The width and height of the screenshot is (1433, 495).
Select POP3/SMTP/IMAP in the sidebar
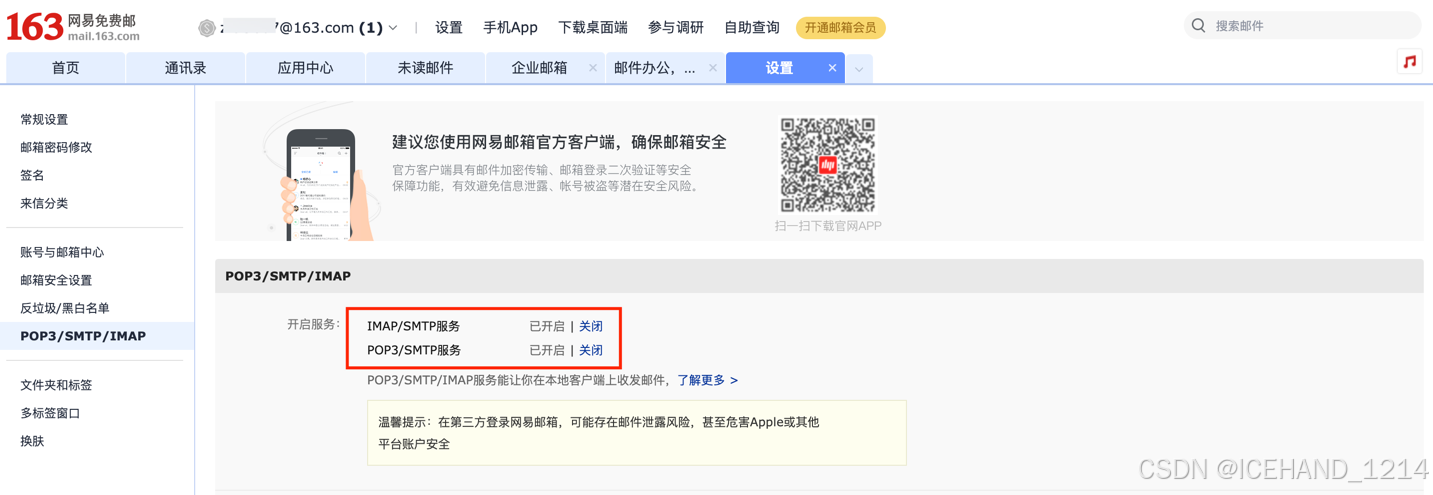(x=97, y=336)
